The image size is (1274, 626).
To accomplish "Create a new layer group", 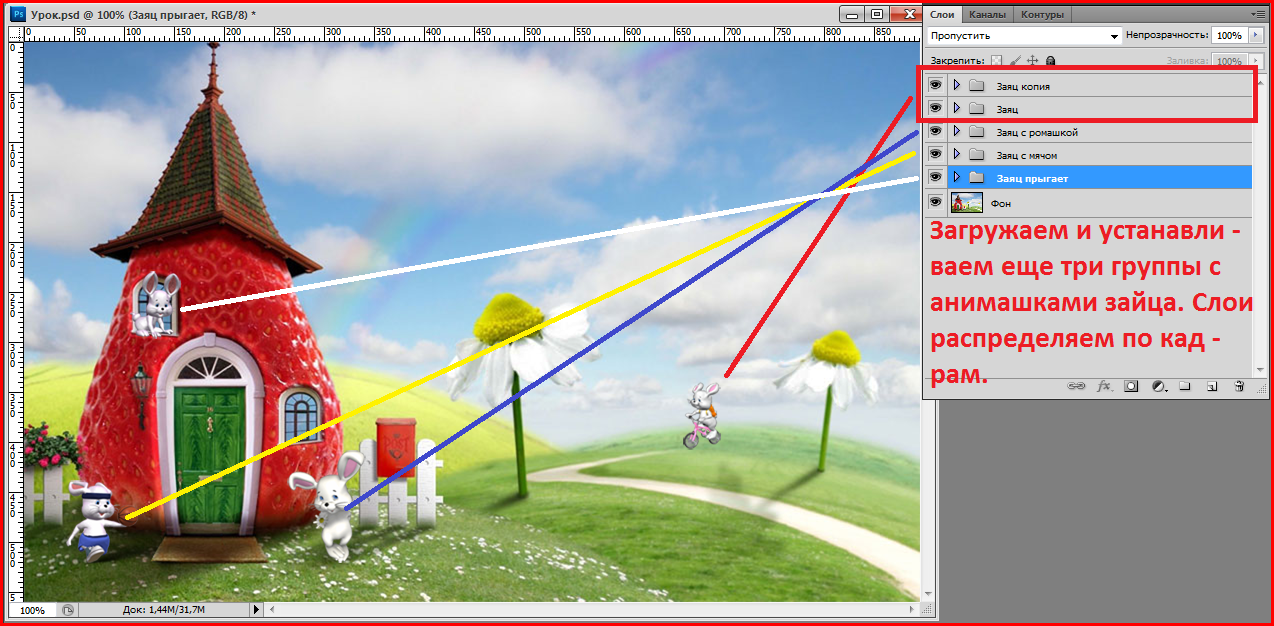I will [1185, 385].
